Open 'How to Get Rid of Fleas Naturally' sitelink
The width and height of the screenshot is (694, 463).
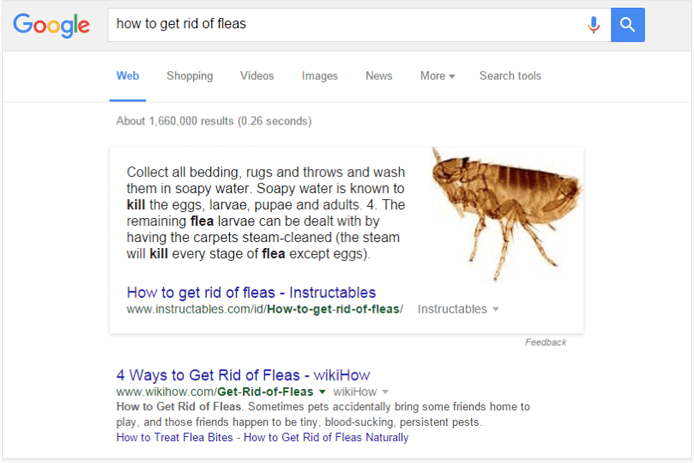click(x=326, y=437)
